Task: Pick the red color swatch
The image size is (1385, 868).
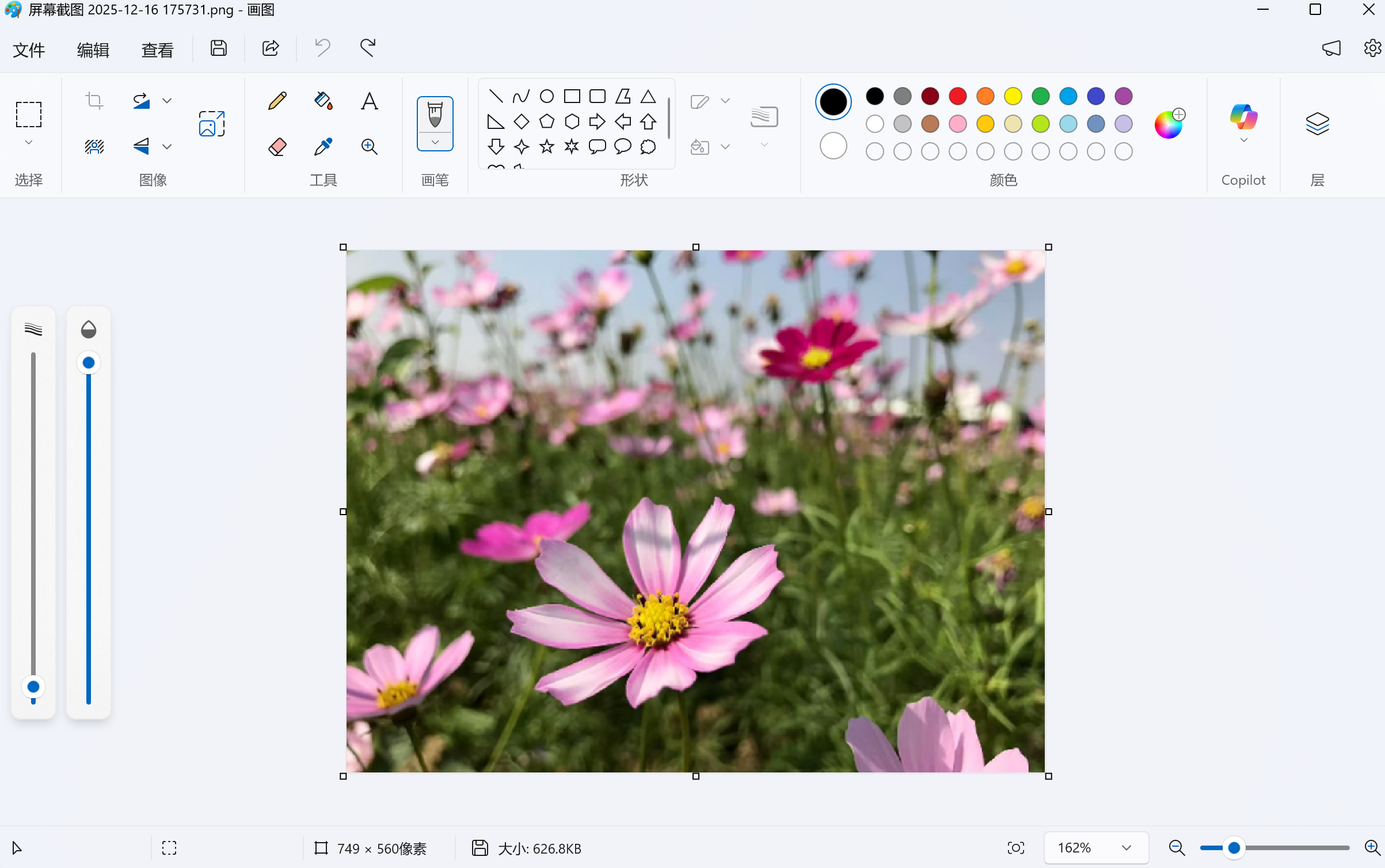Action: click(x=957, y=96)
